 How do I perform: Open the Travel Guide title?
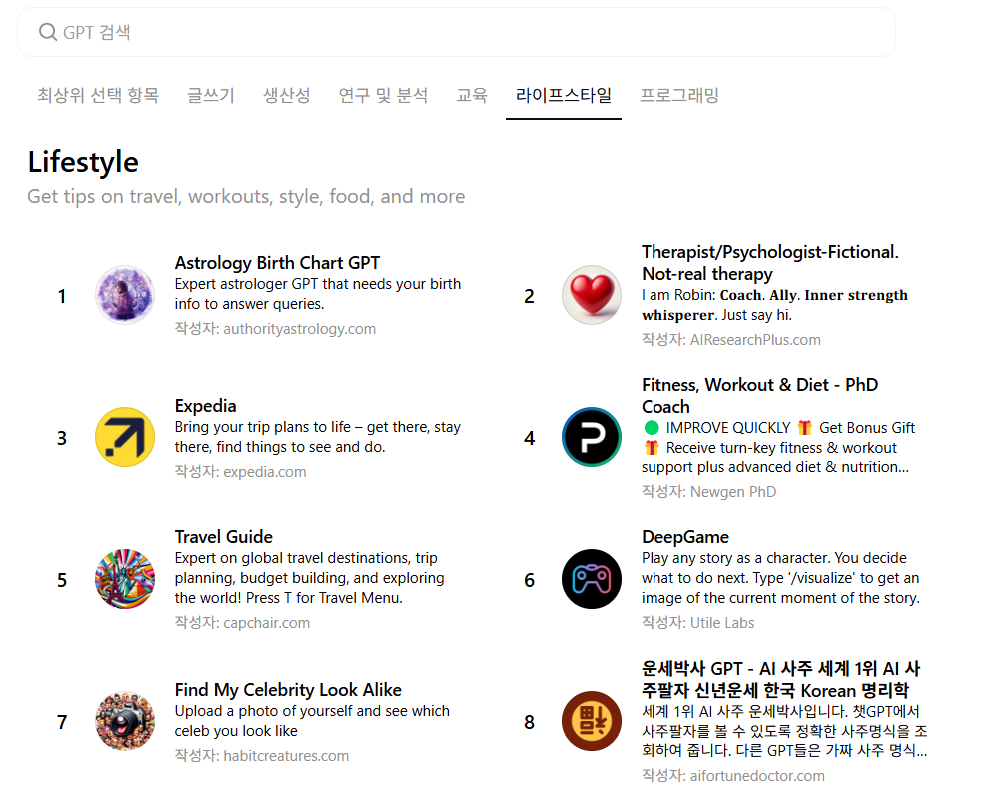[x=224, y=537]
